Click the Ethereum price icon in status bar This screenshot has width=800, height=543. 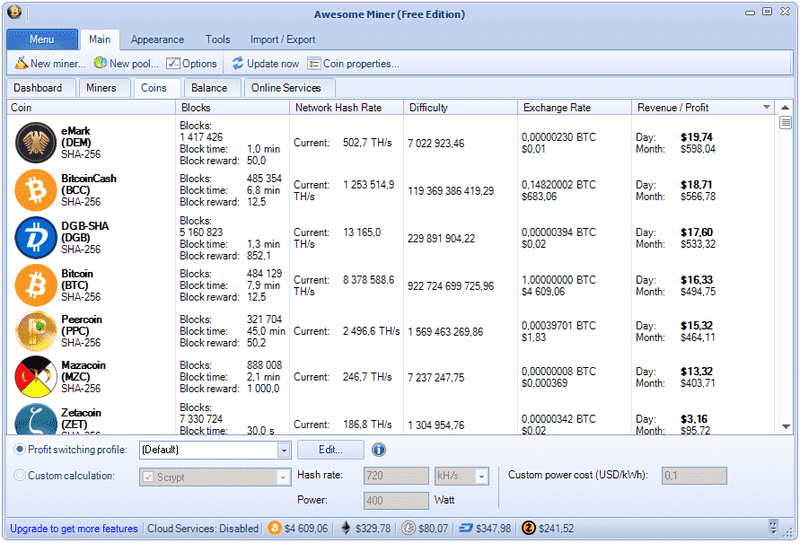pyautogui.click(x=347, y=528)
